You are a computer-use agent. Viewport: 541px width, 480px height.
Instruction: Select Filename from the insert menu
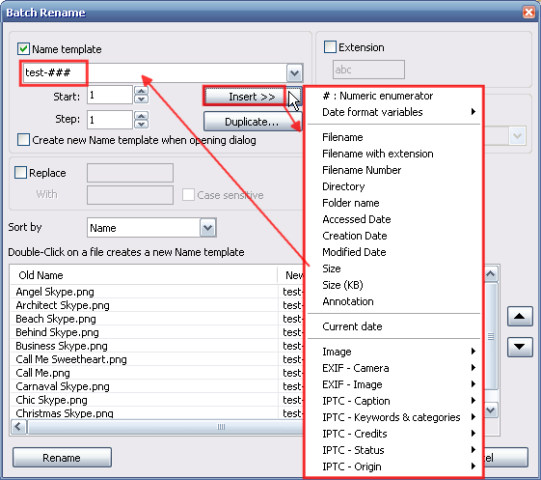[394, 137]
